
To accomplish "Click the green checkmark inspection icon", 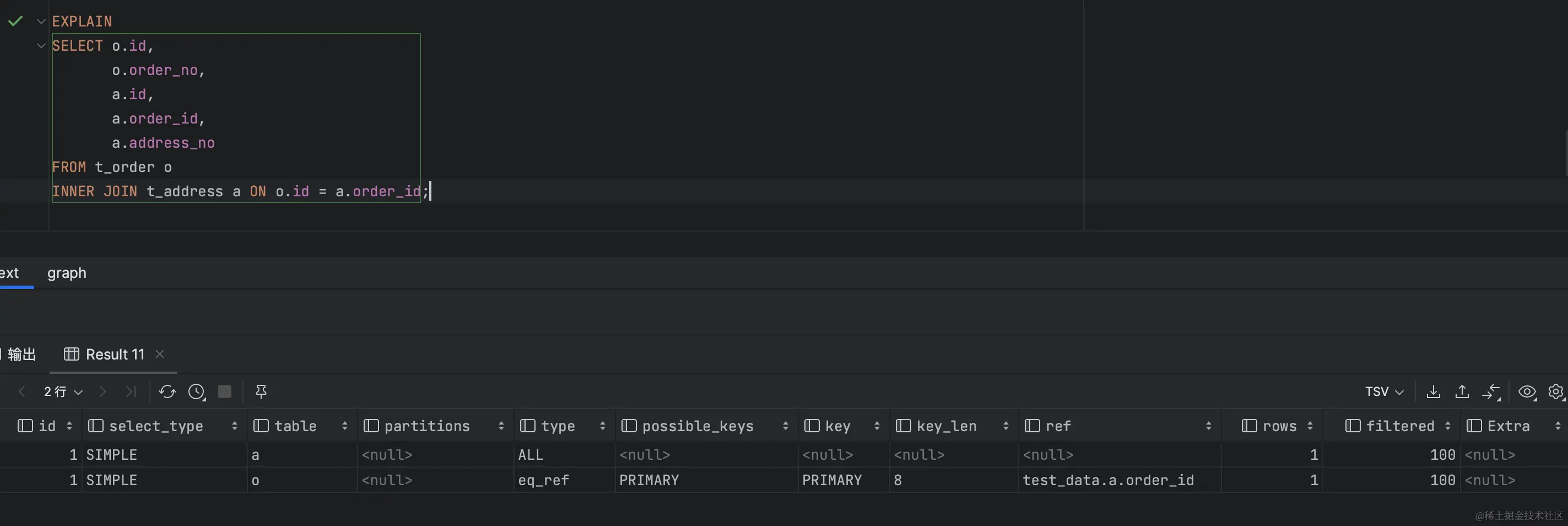I will coord(15,22).
